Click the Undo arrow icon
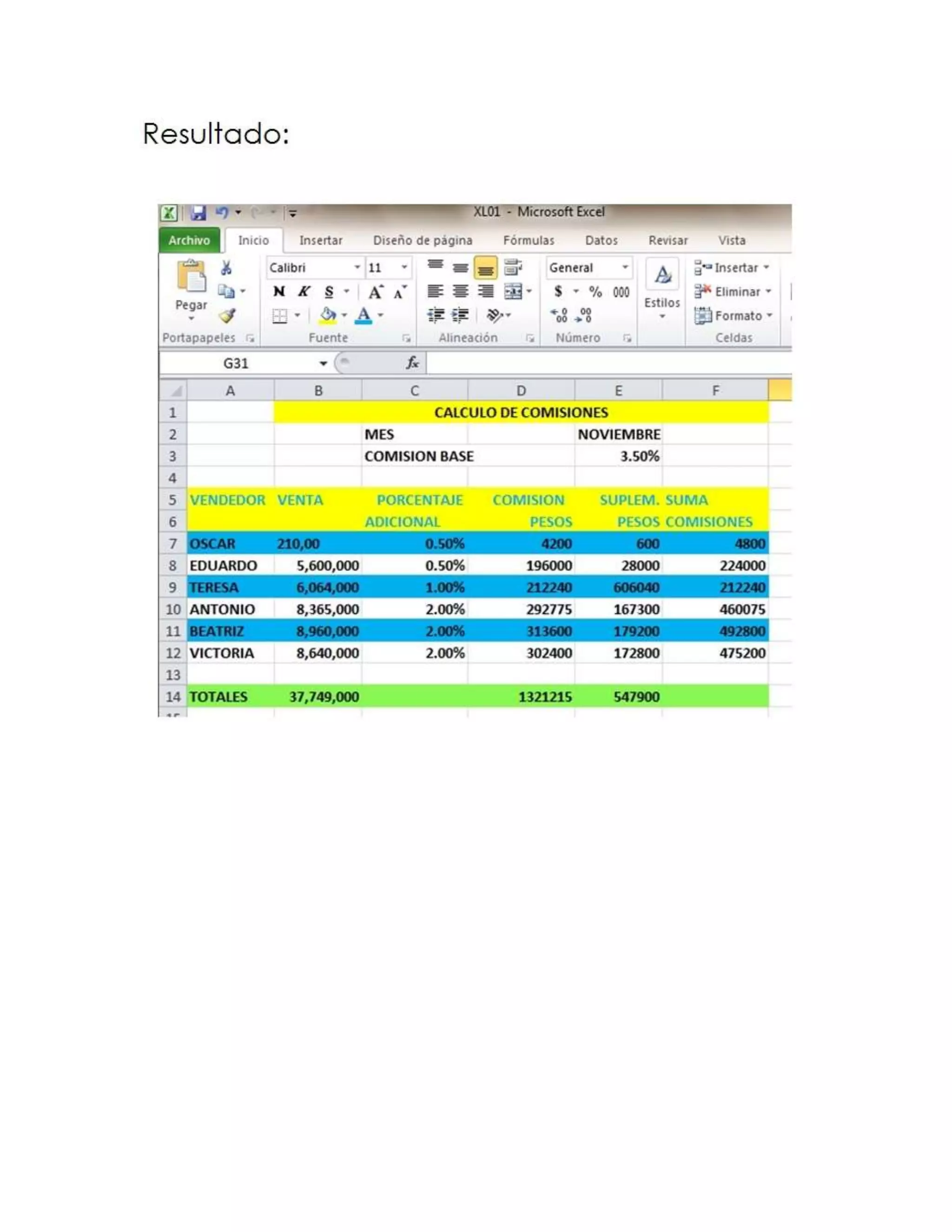 tap(222, 212)
